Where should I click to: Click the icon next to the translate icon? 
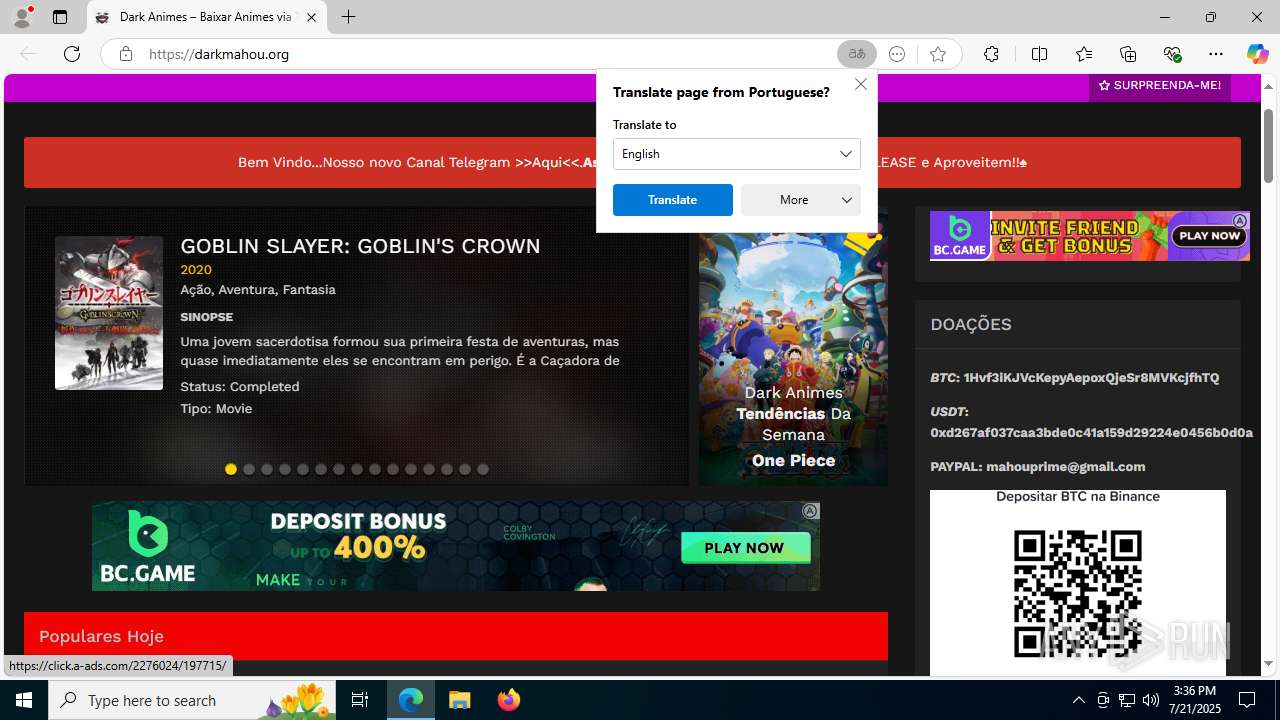[x=897, y=54]
